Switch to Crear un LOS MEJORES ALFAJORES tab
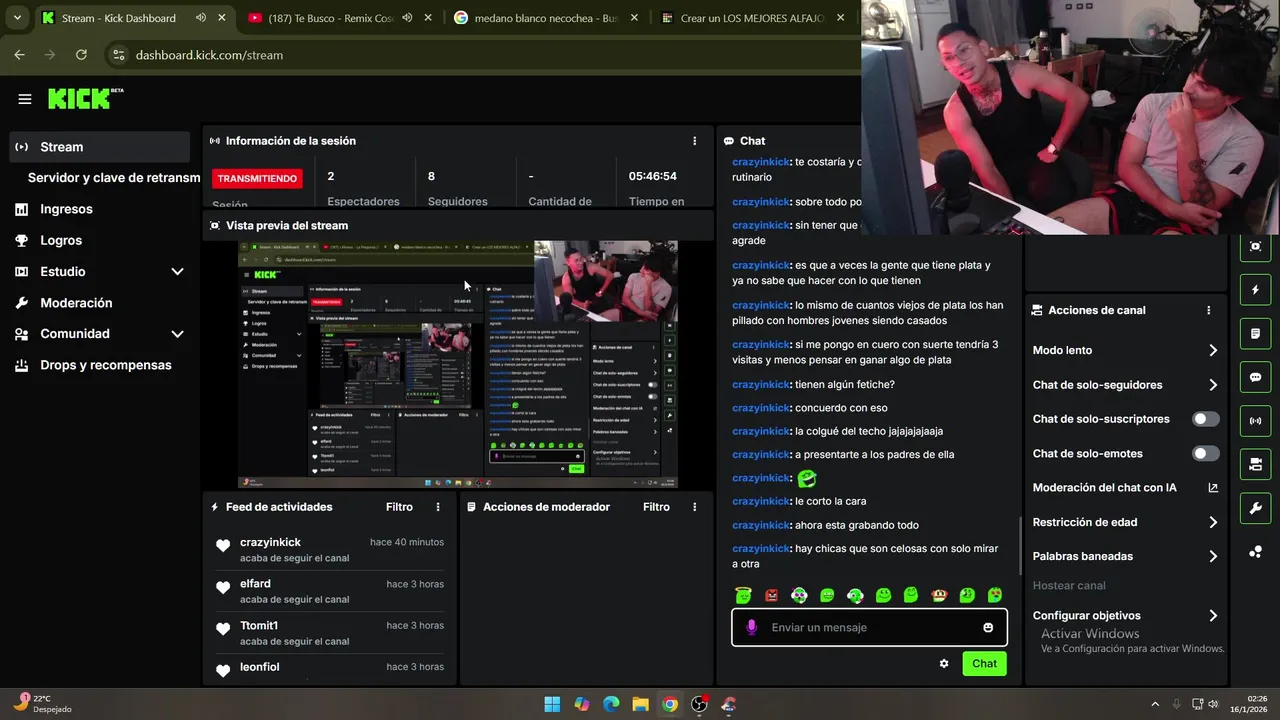The image size is (1280, 720). 752,18
